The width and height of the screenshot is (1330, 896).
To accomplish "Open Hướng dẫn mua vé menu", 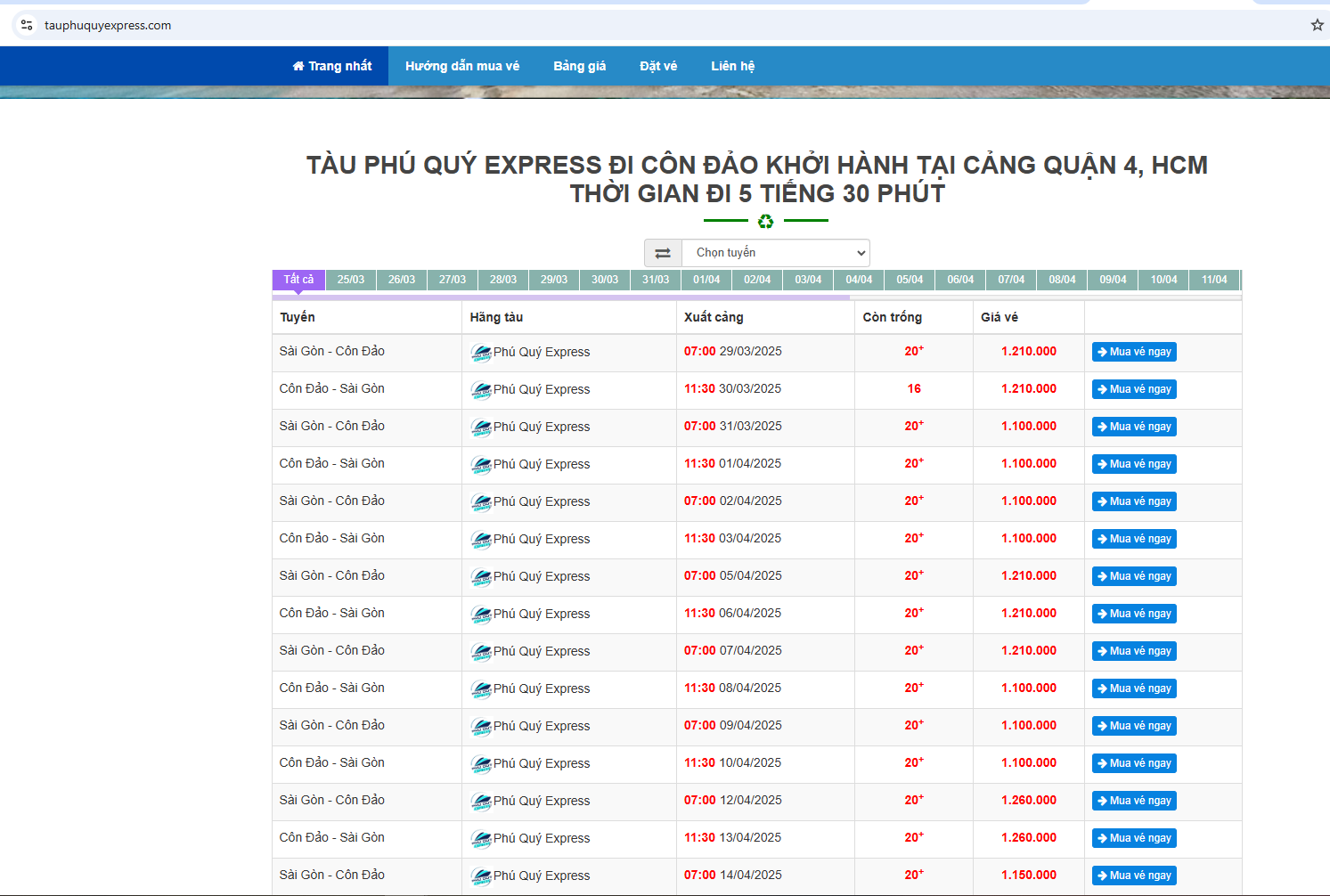I will point(462,66).
